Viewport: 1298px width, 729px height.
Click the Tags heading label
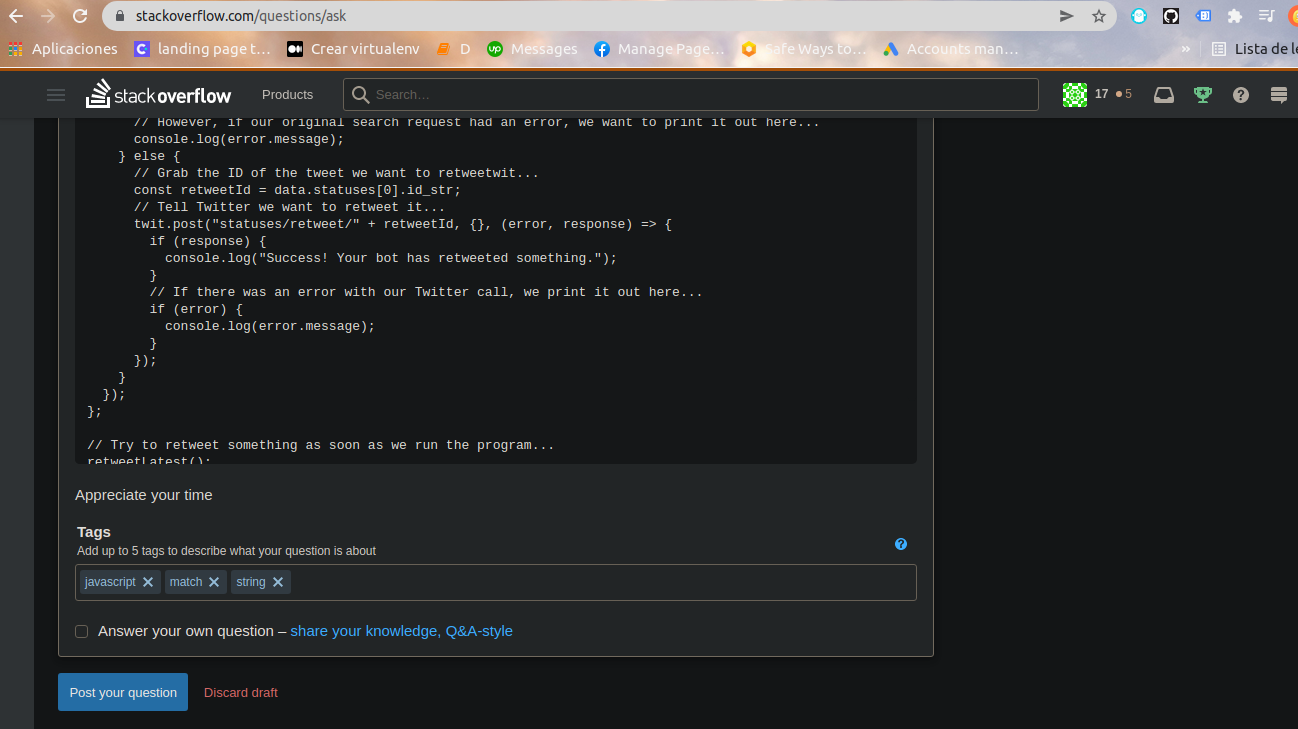[94, 532]
